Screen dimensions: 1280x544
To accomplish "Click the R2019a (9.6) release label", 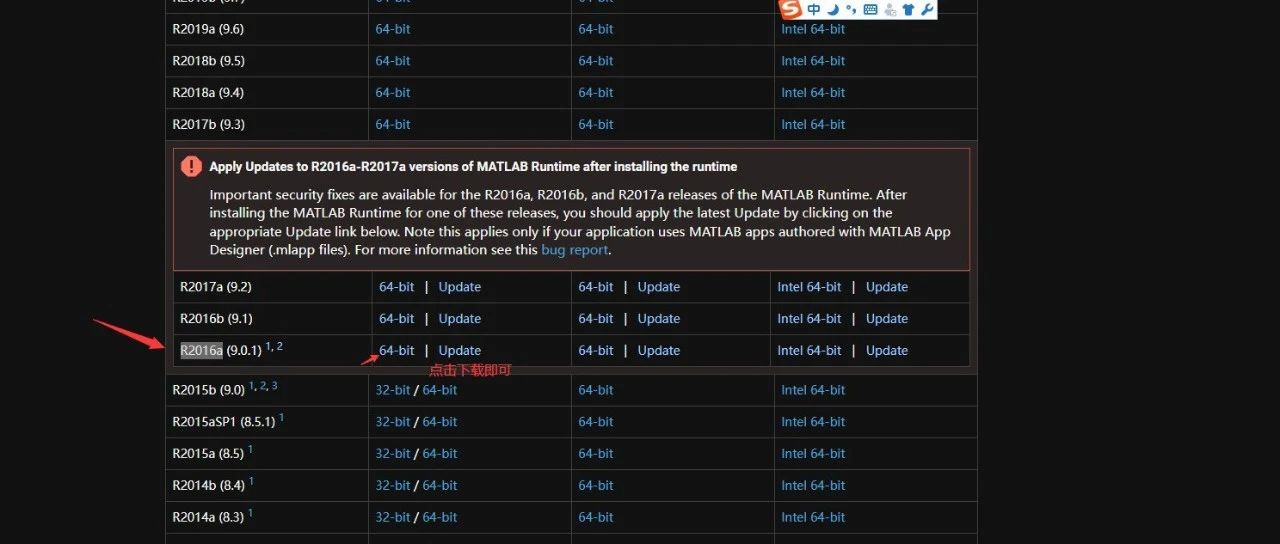I will pyautogui.click(x=208, y=29).
